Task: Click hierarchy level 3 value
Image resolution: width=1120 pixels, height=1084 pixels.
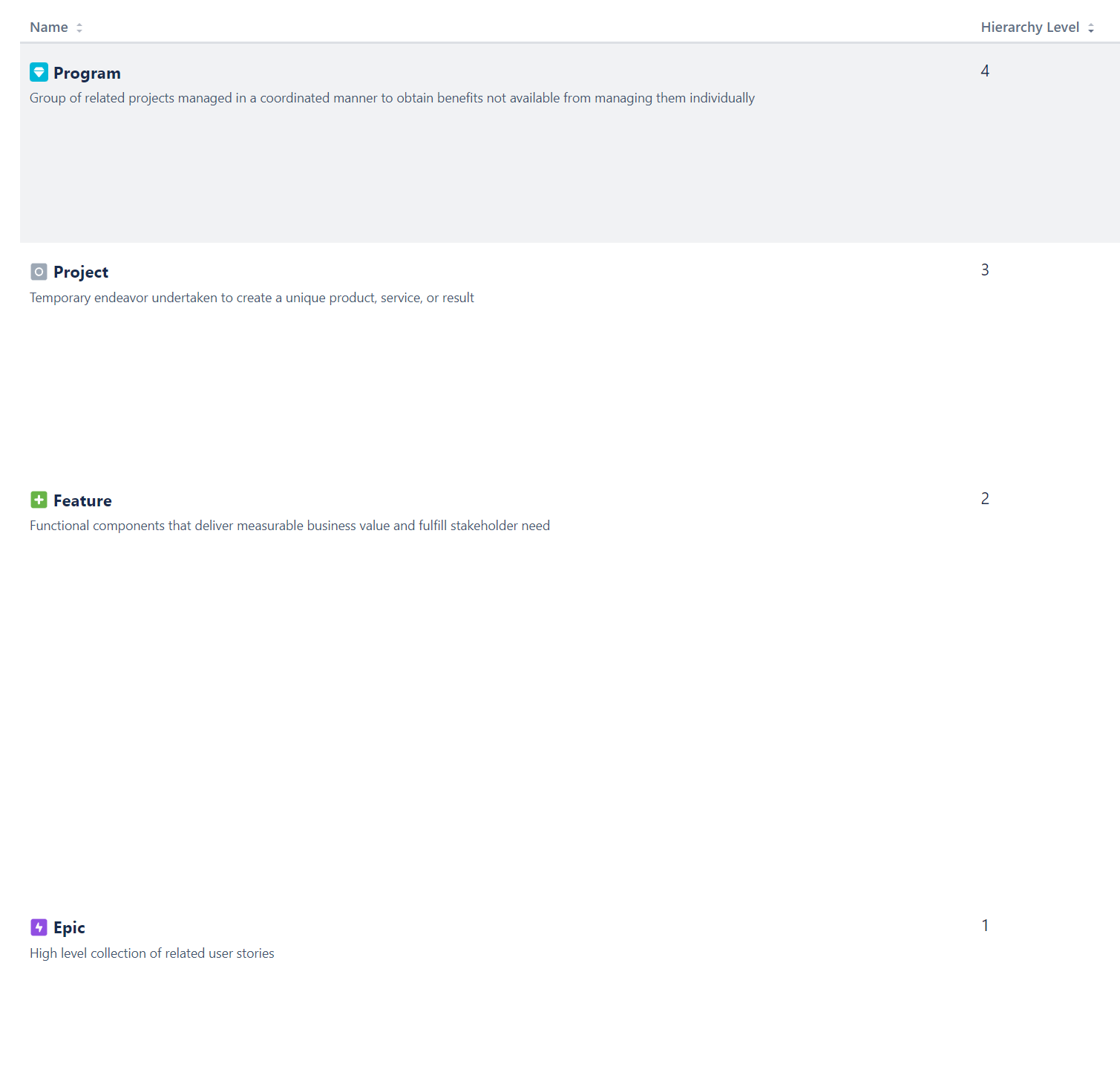Action: 985,270
